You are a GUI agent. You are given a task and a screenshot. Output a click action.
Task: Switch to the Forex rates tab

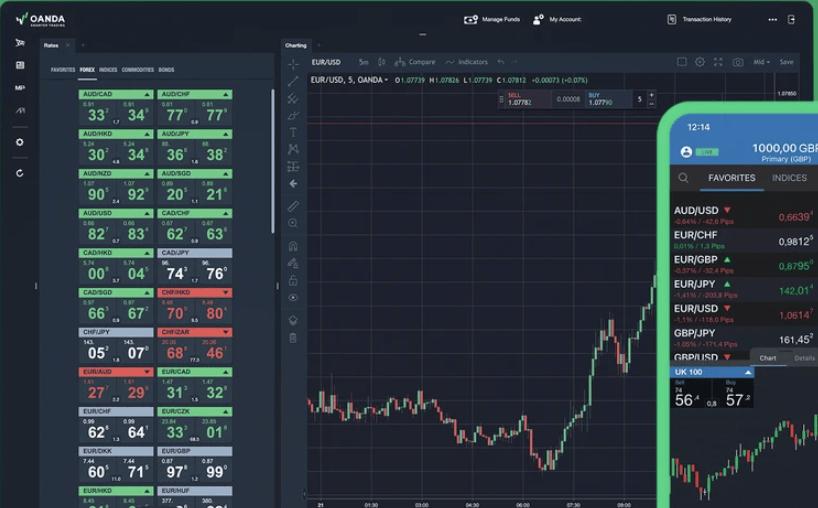tap(87, 70)
